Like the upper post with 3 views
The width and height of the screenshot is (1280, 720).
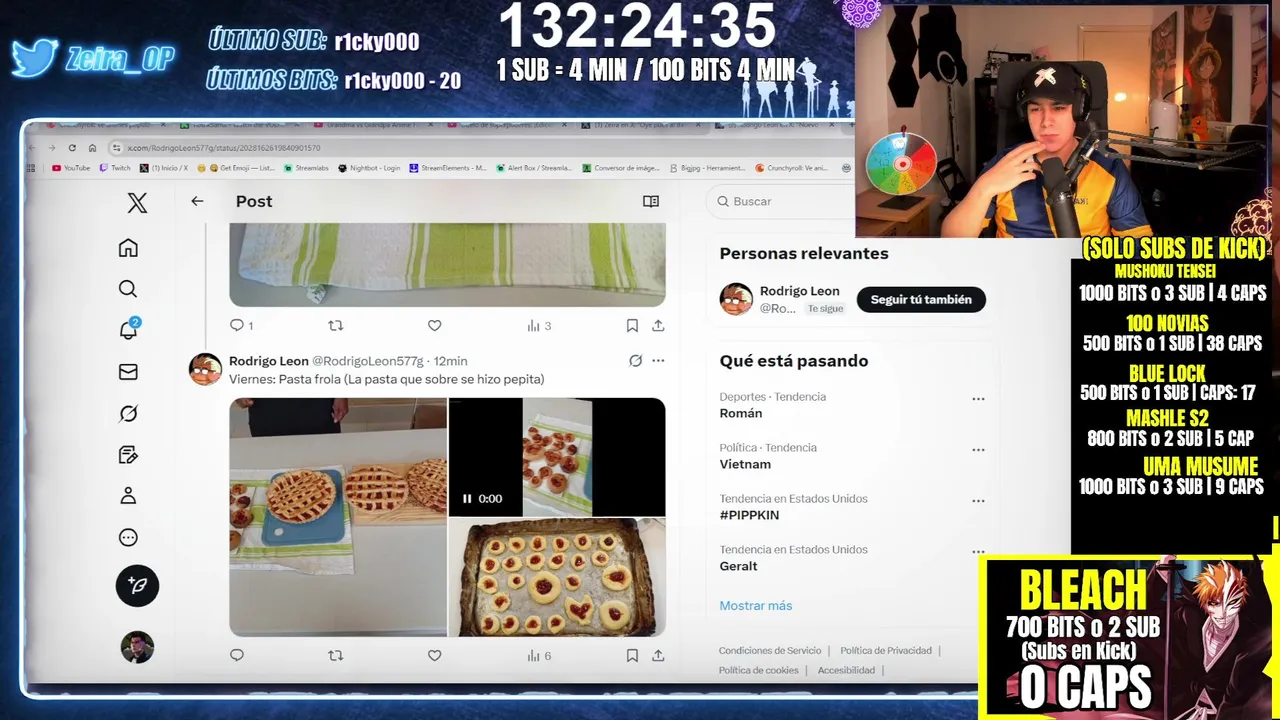click(x=434, y=325)
